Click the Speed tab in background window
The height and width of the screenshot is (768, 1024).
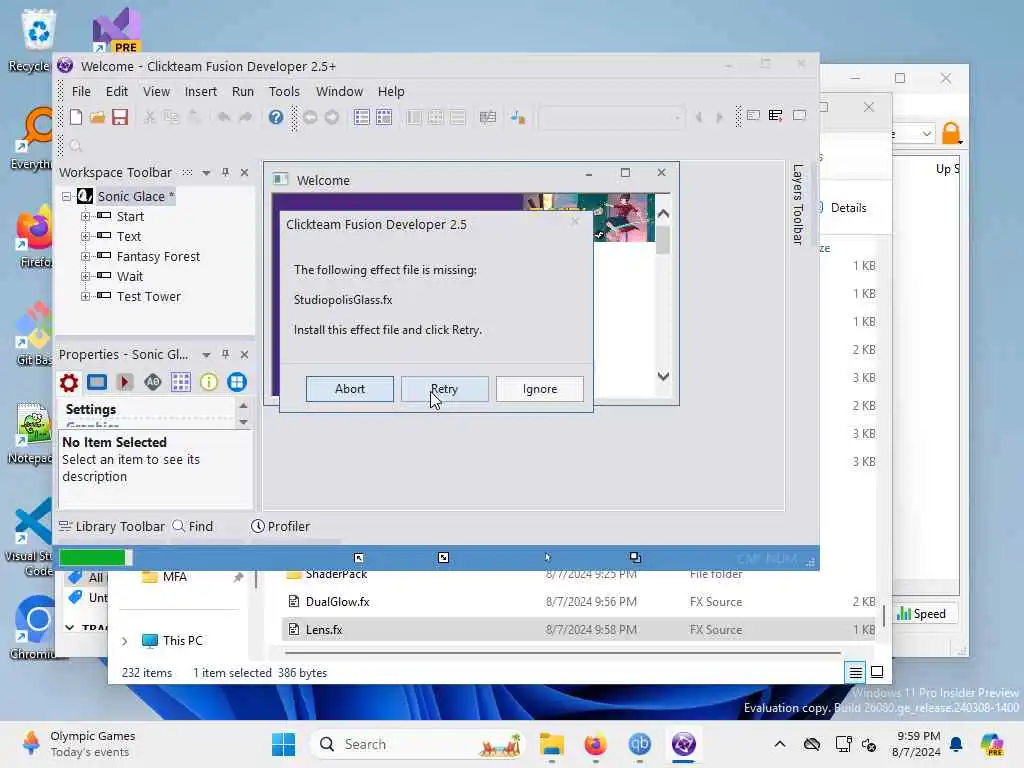pyautogui.click(x=921, y=614)
